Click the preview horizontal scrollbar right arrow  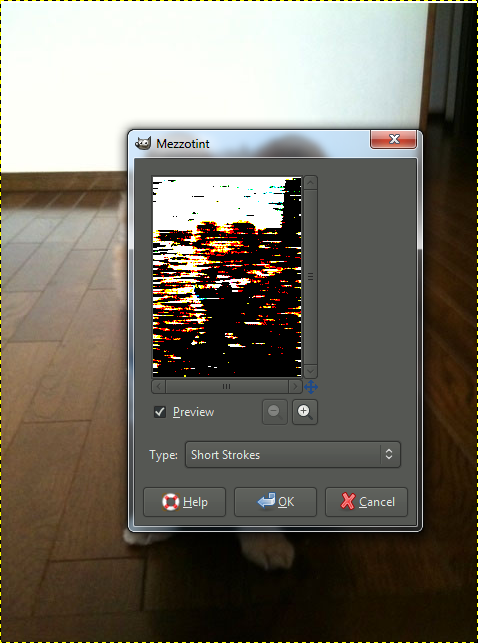(295, 386)
